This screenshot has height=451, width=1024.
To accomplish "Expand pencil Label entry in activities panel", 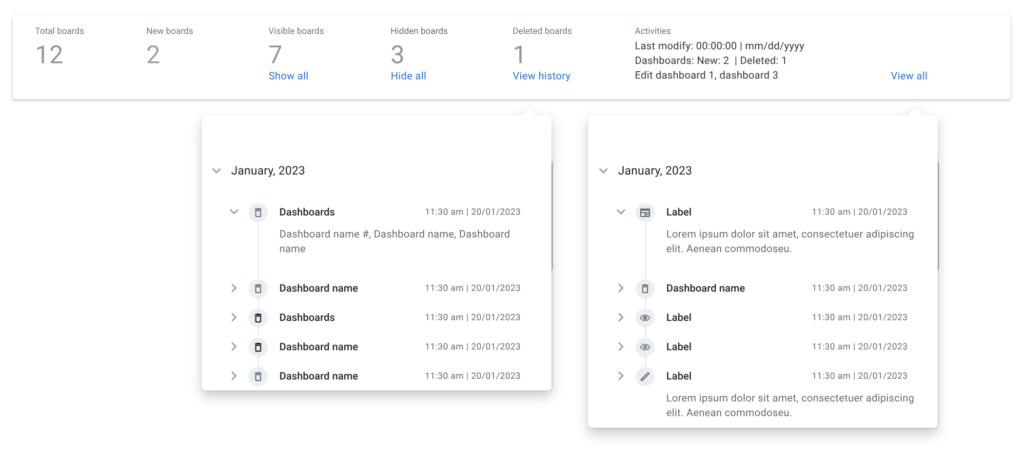I will 620,376.
